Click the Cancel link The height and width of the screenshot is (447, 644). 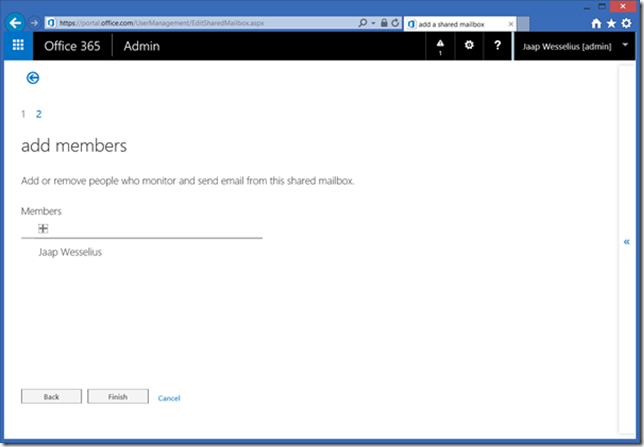pyautogui.click(x=169, y=398)
